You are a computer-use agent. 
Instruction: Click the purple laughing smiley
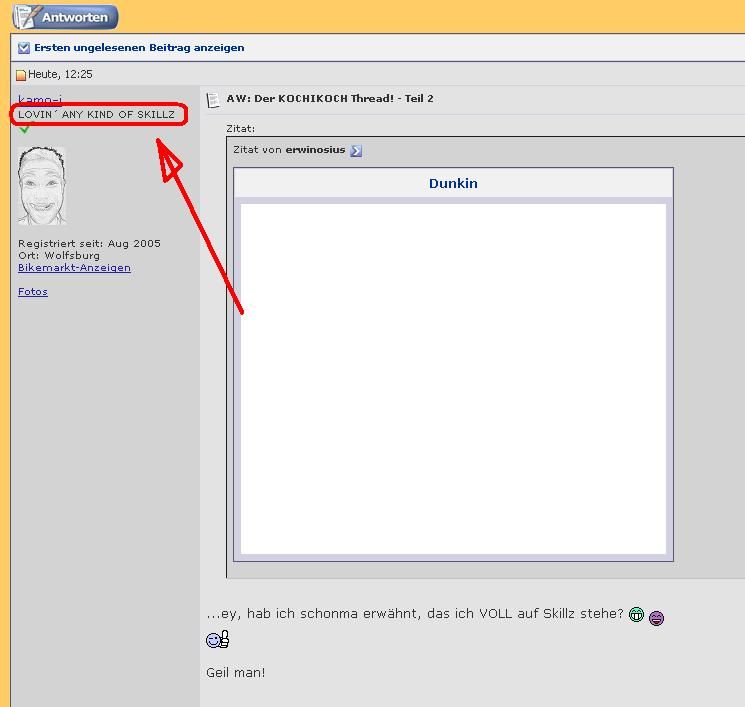pyautogui.click(x=656, y=618)
